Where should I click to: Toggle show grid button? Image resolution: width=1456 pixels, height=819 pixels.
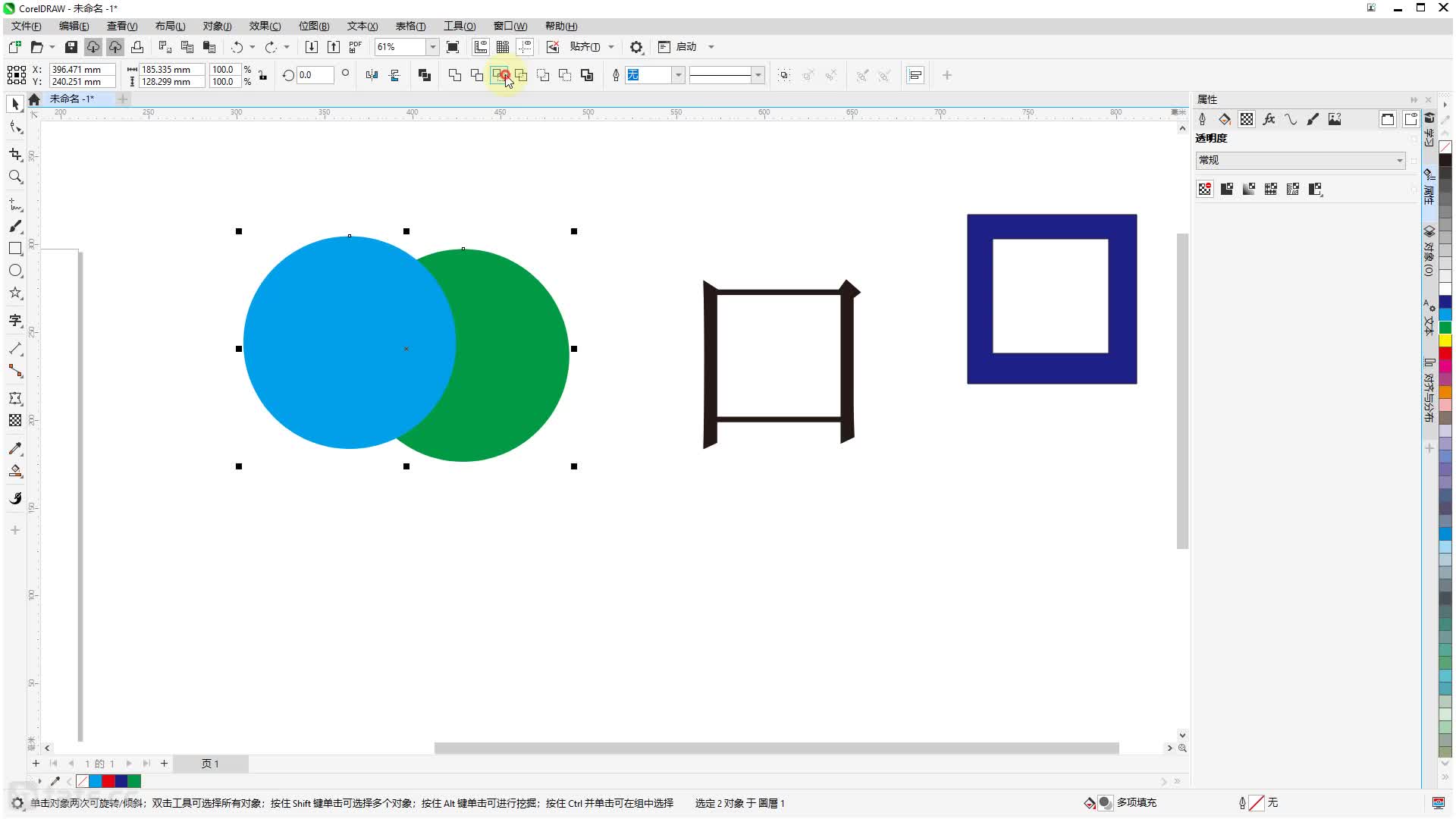pyautogui.click(x=503, y=47)
